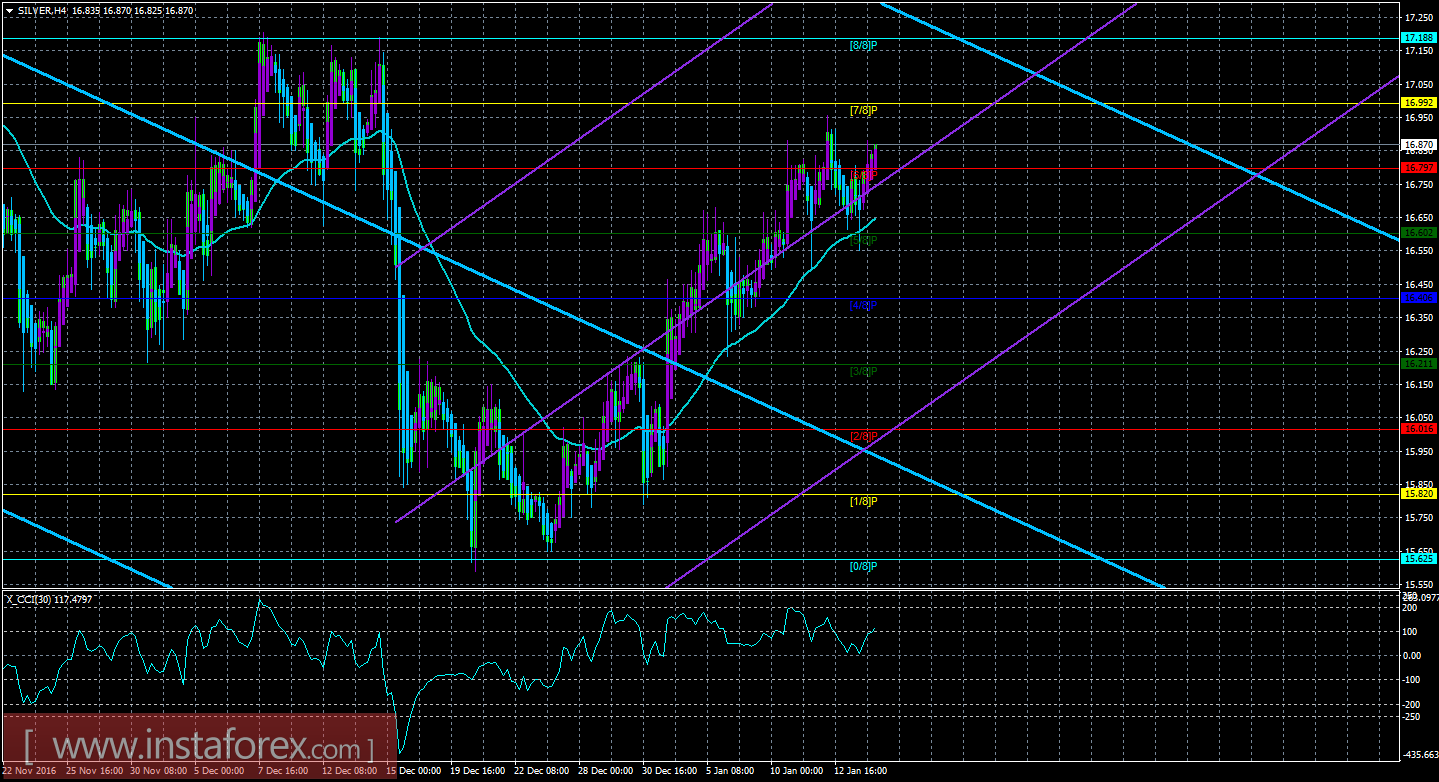Click the [3/8]P Murrey level label
The image size is (1439, 782).
tap(863, 371)
